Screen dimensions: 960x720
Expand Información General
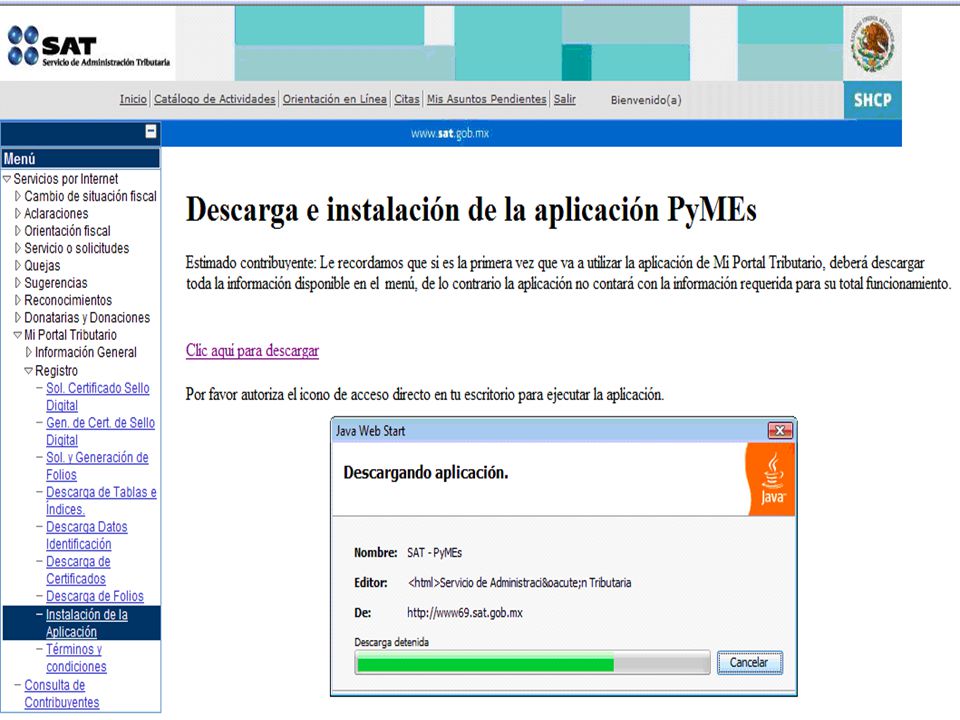coord(28,353)
